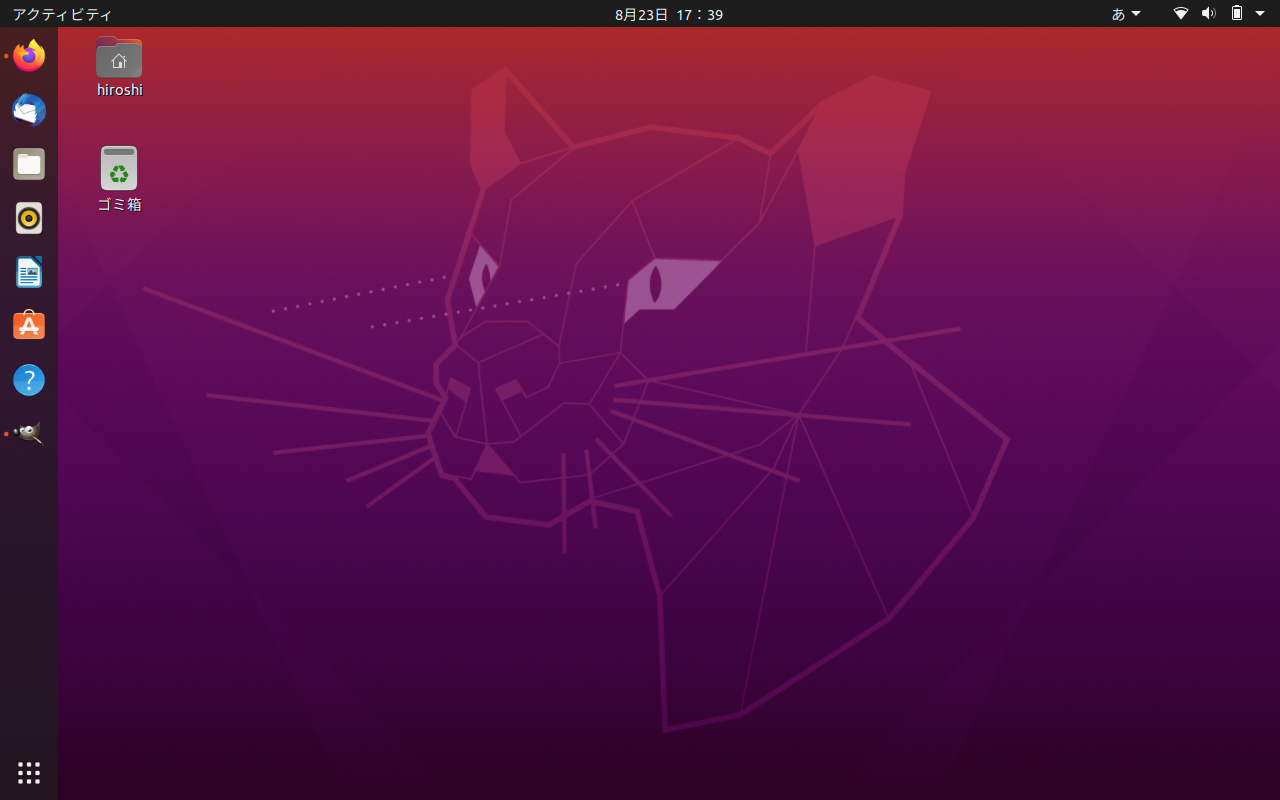
Task: Open the Files manager in the dock
Action: pos(29,164)
